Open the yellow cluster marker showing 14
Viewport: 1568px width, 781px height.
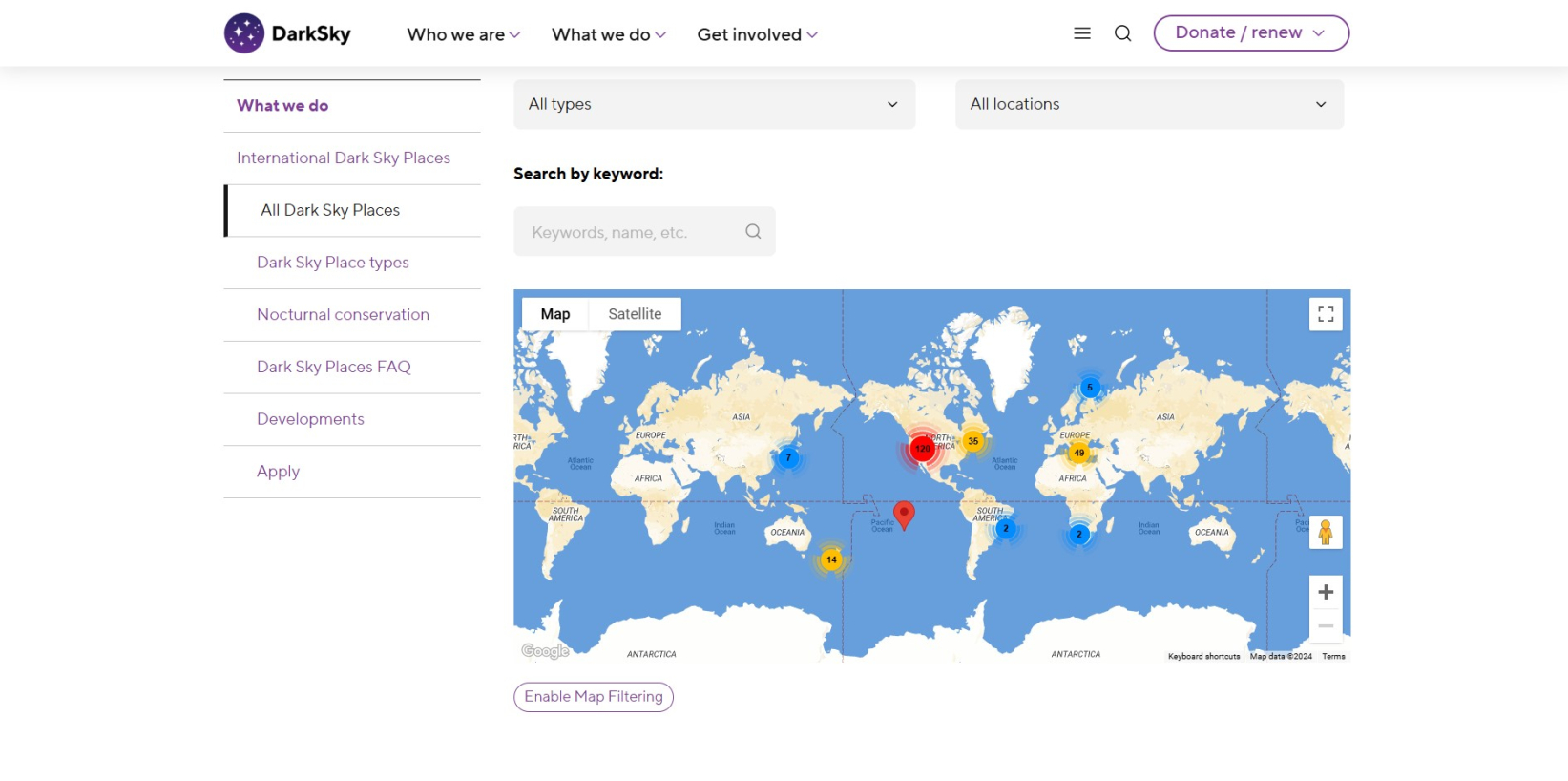831,559
